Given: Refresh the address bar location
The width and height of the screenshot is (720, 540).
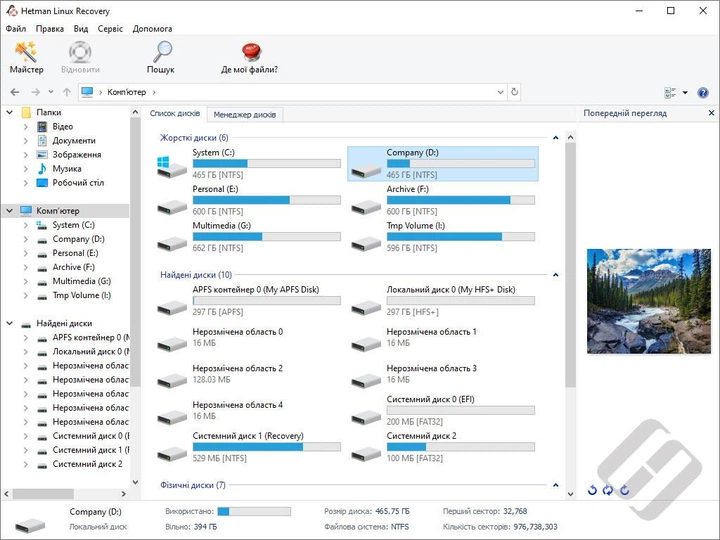Looking at the screenshot, I should pyautogui.click(x=515, y=92).
